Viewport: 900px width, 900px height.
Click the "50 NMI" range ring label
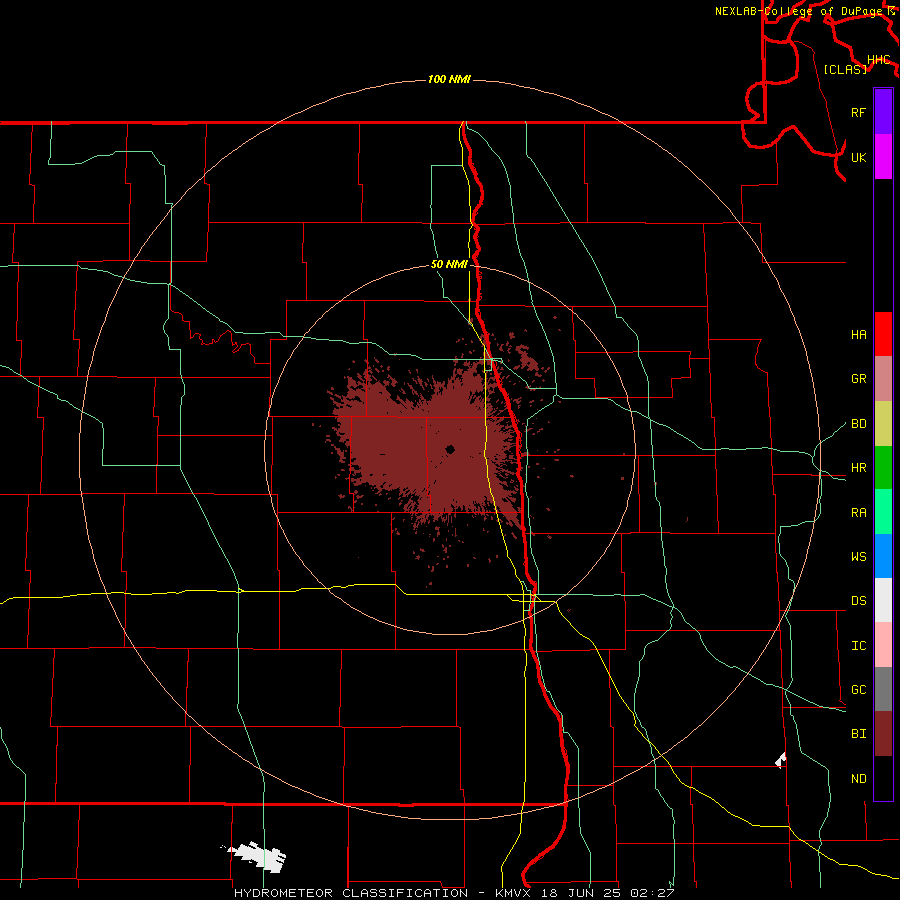(x=449, y=264)
